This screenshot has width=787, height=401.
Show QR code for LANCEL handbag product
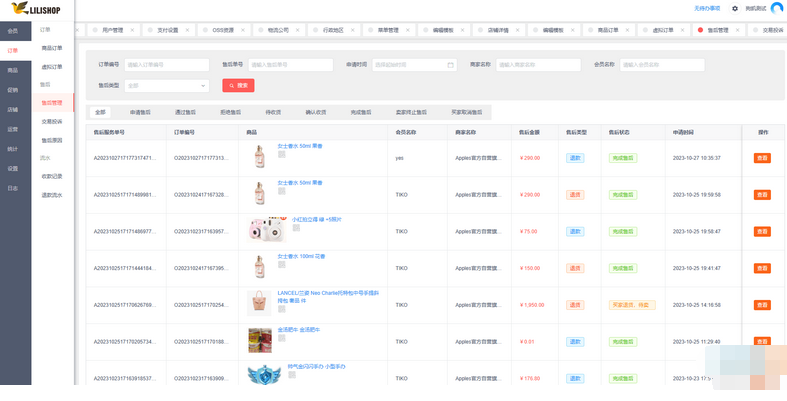[282, 309]
